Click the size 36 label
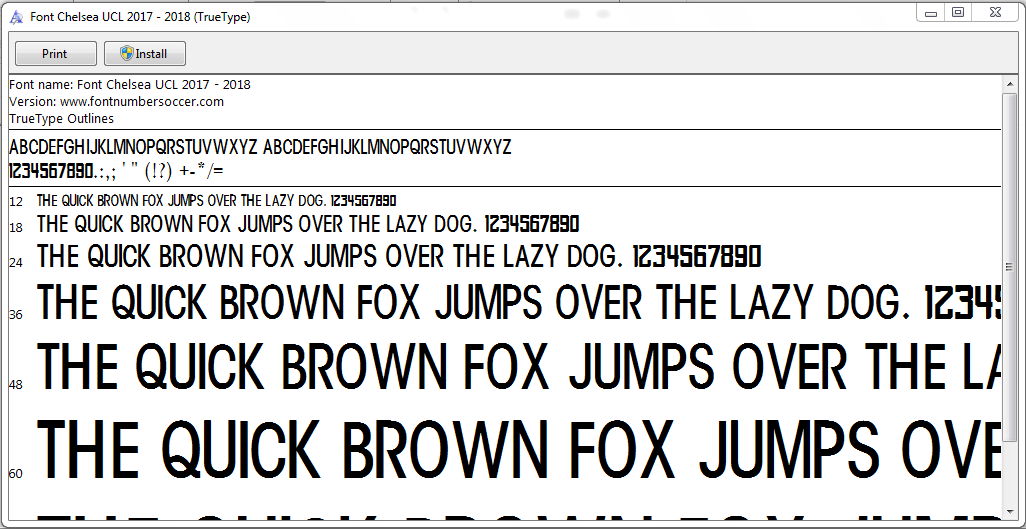1026x529 pixels. click(x=16, y=315)
